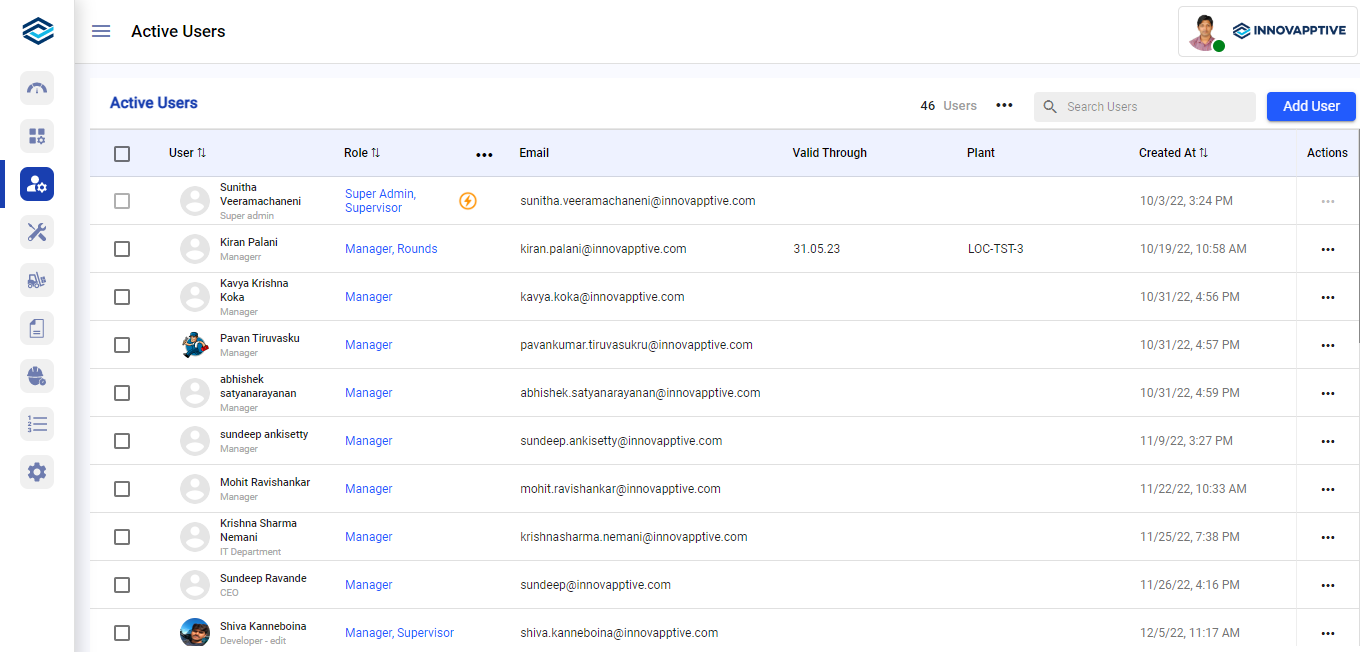Click the hard hat icon in sidebar
The width and height of the screenshot is (1360, 652).
(x=37, y=376)
